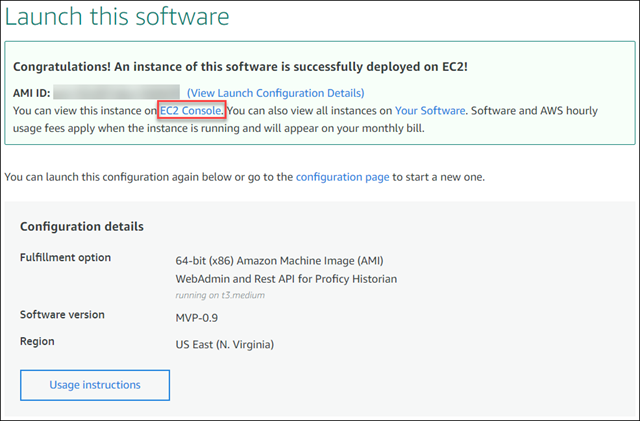640x421 pixels.
Task: Select the US East (N. Virginia) value
Action: click(224, 345)
